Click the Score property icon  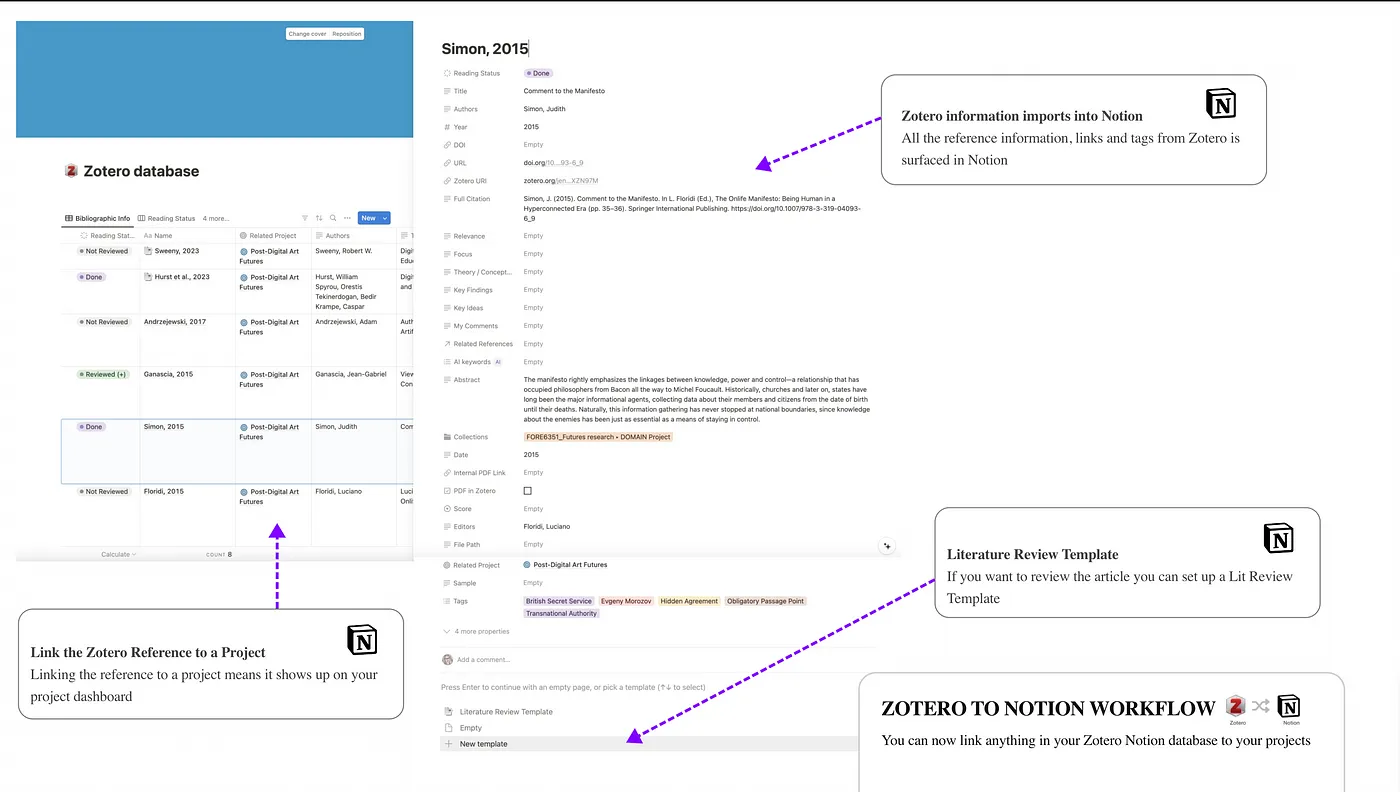447,509
